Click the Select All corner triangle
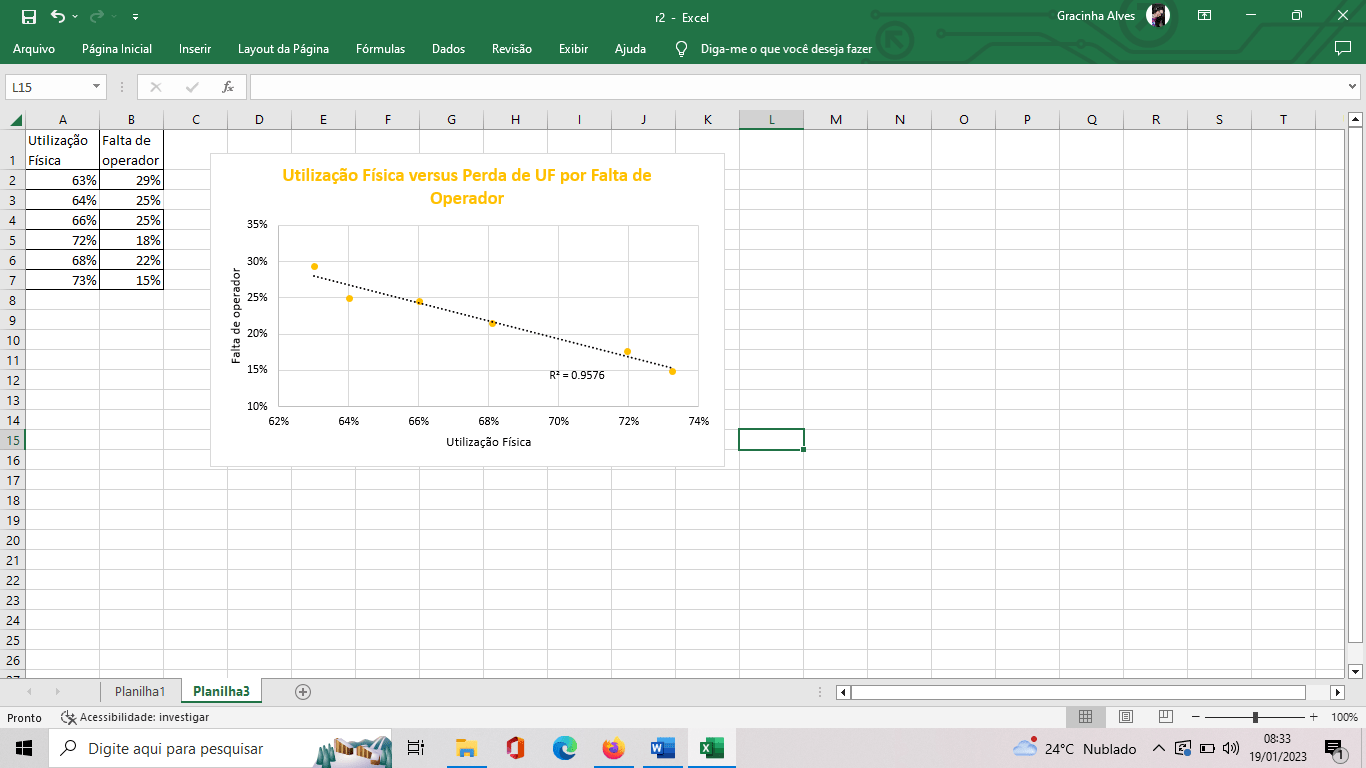The image size is (1366, 768). click(x=16, y=120)
